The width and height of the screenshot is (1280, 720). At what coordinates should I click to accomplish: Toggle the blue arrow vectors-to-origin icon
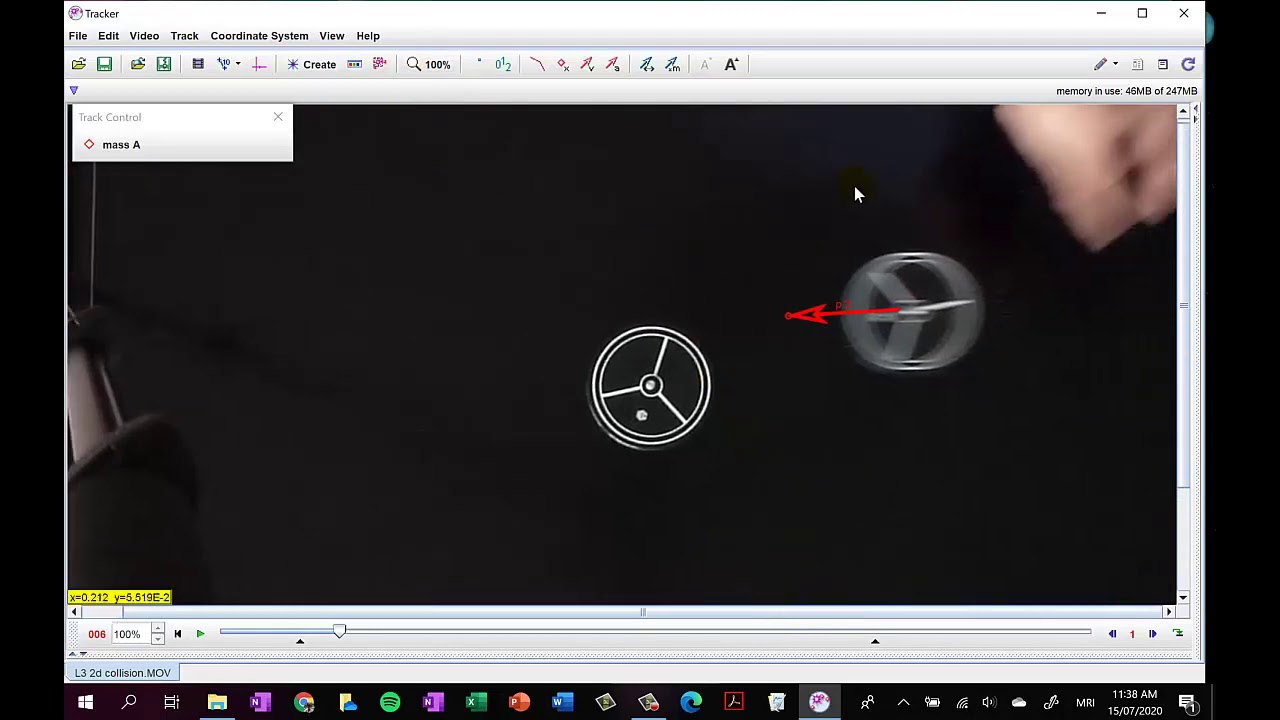(647, 64)
